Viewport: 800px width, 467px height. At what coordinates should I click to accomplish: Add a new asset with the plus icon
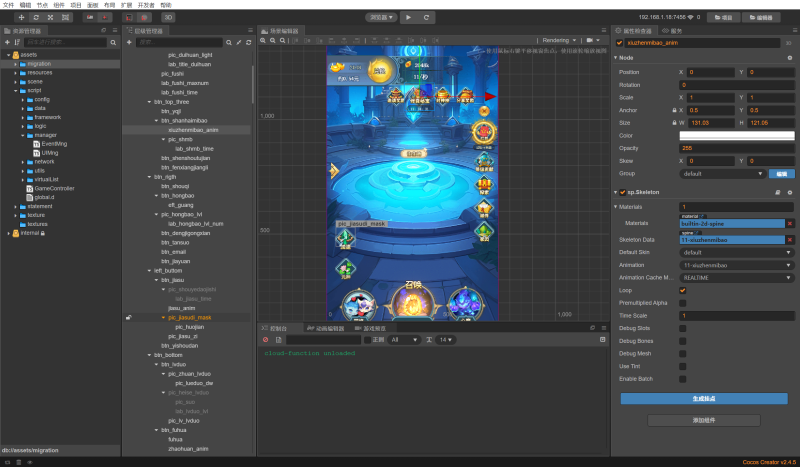tap(7, 42)
